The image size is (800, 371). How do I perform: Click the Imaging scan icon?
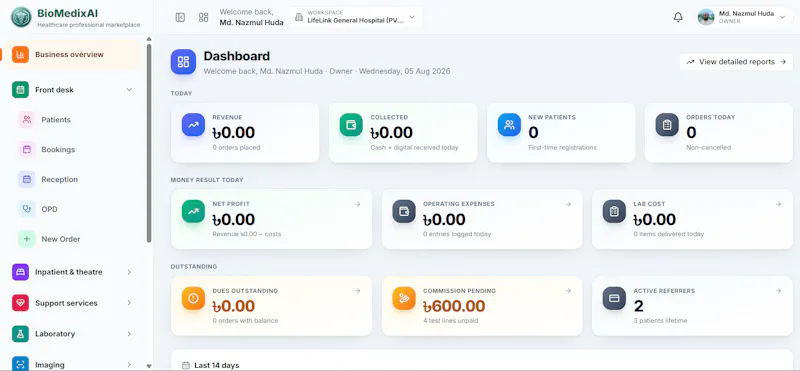tap(20, 364)
